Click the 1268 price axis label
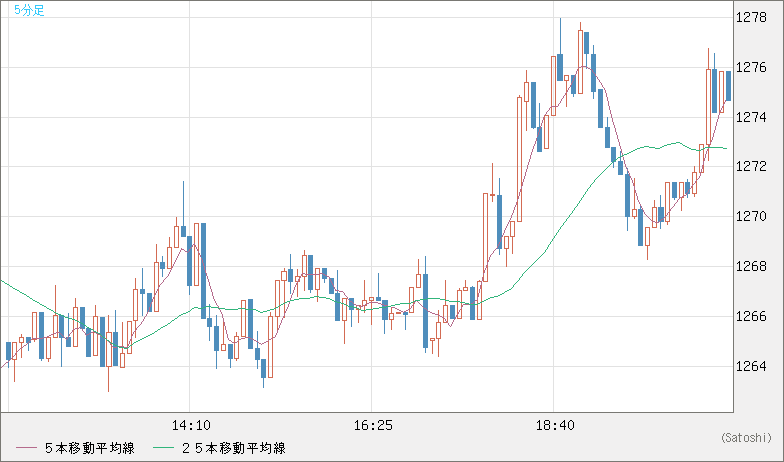This screenshot has width=784, height=462. point(751,266)
